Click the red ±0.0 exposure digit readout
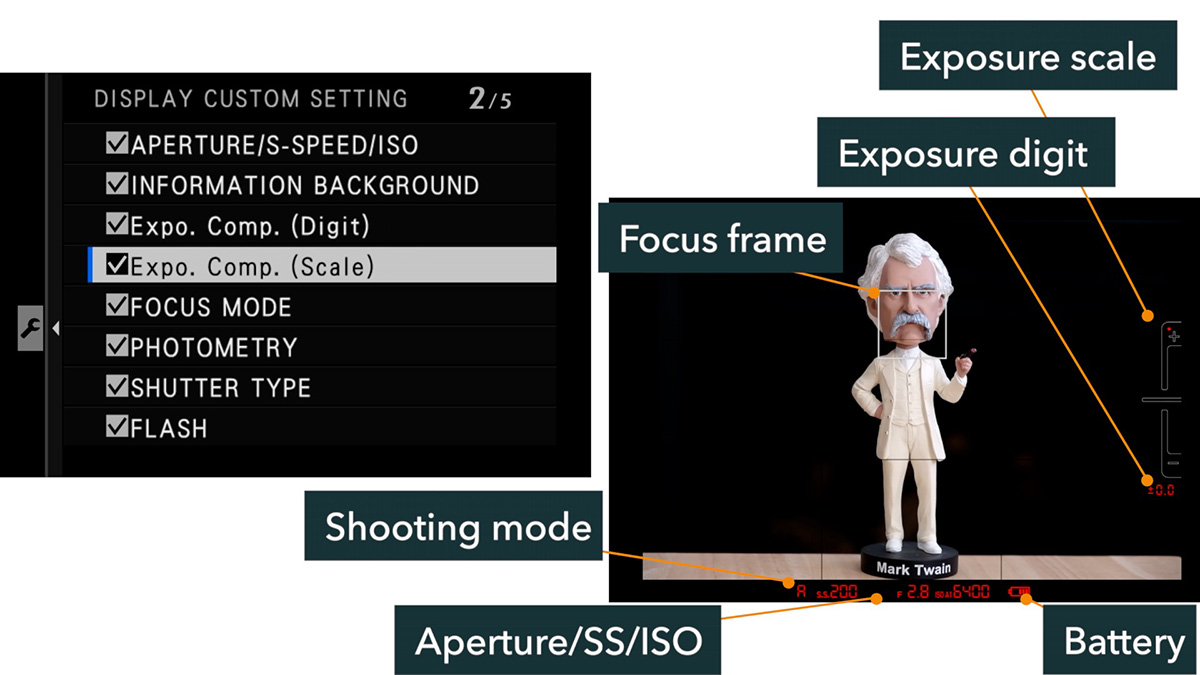 (1161, 491)
